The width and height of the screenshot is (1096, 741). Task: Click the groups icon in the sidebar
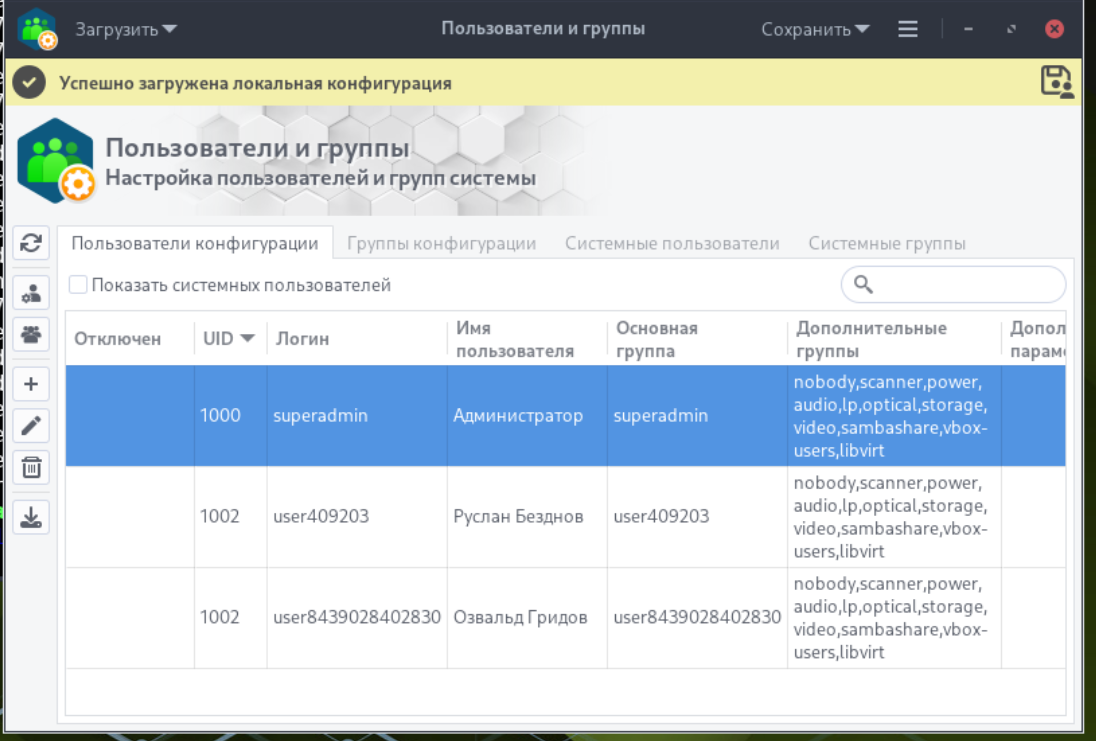tap(31, 334)
